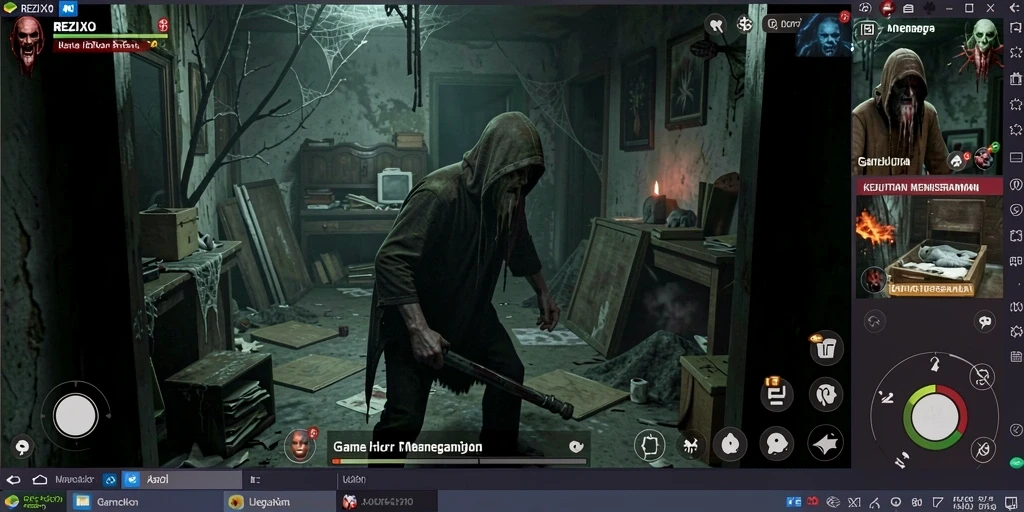Click the 'Game Hor Meanegamijon' caption text
This screenshot has height=512, width=1024.
[408, 447]
